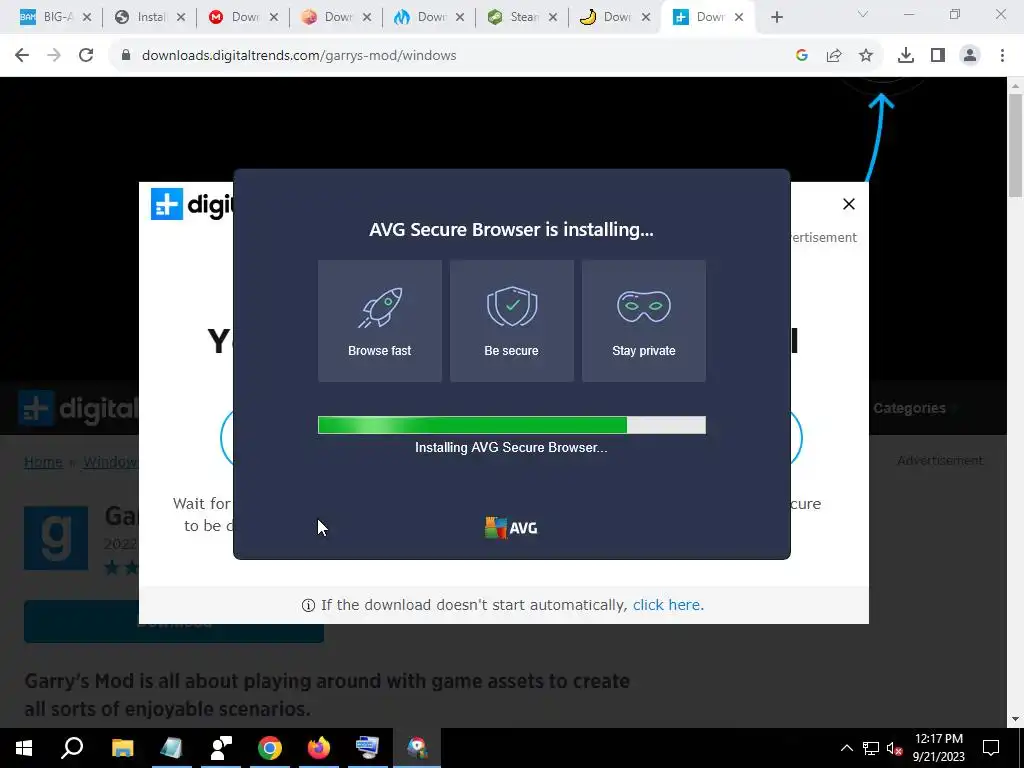The width and height of the screenshot is (1024, 768).
Task: Click the Home breadcrumb link
Action: [43, 462]
